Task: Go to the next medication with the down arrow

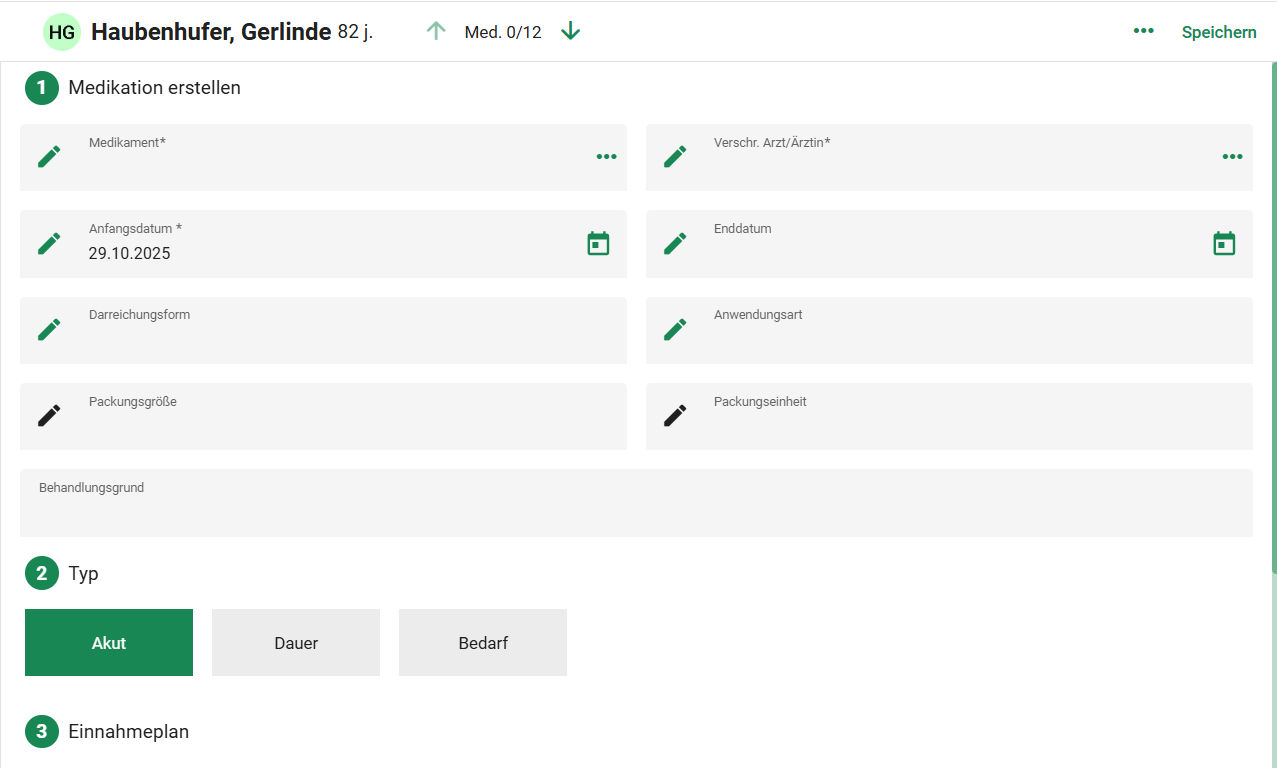Action: (571, 31)
